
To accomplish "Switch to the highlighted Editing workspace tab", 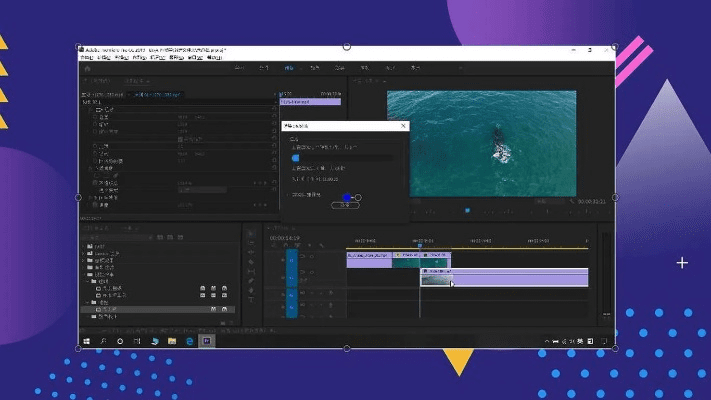I will pos(290,68).
